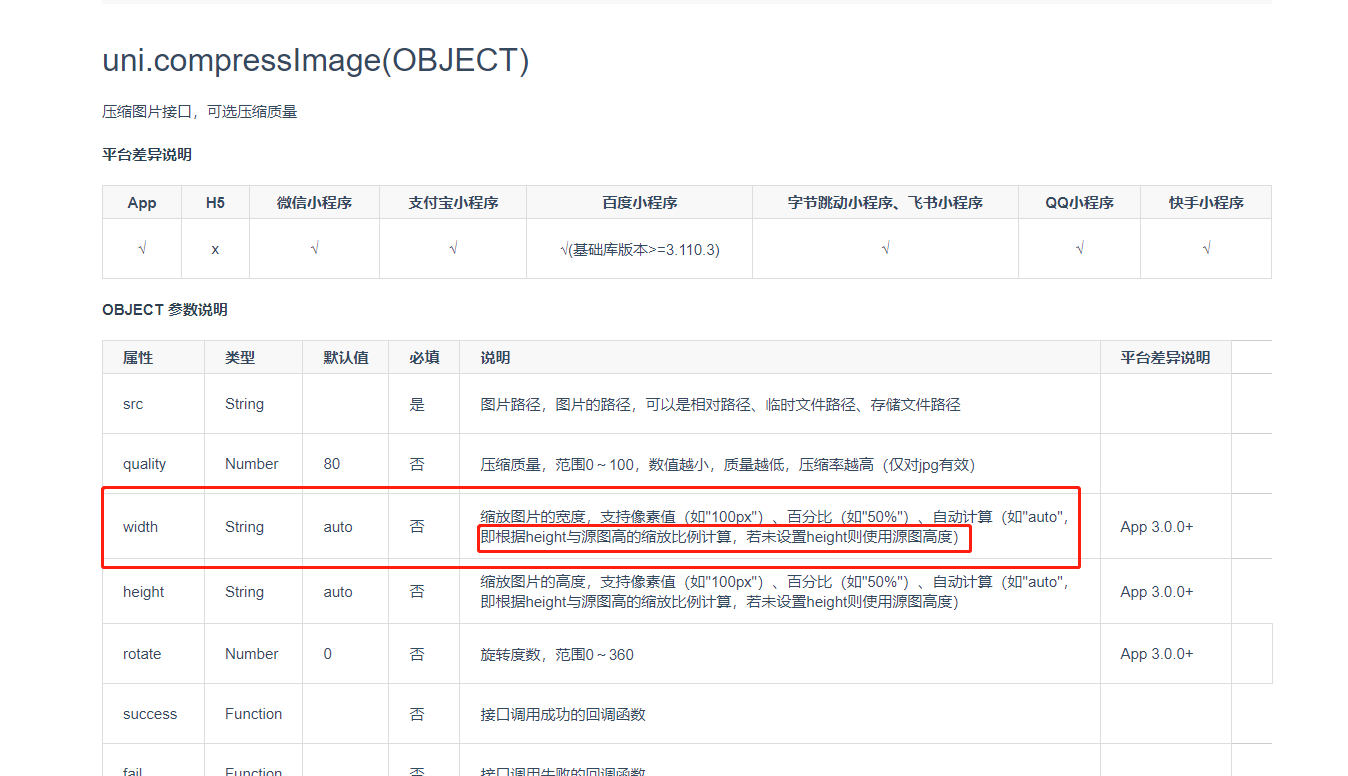
Task: Click the OBJECT 参数说明 heading
Action: (x=165, y=310)
